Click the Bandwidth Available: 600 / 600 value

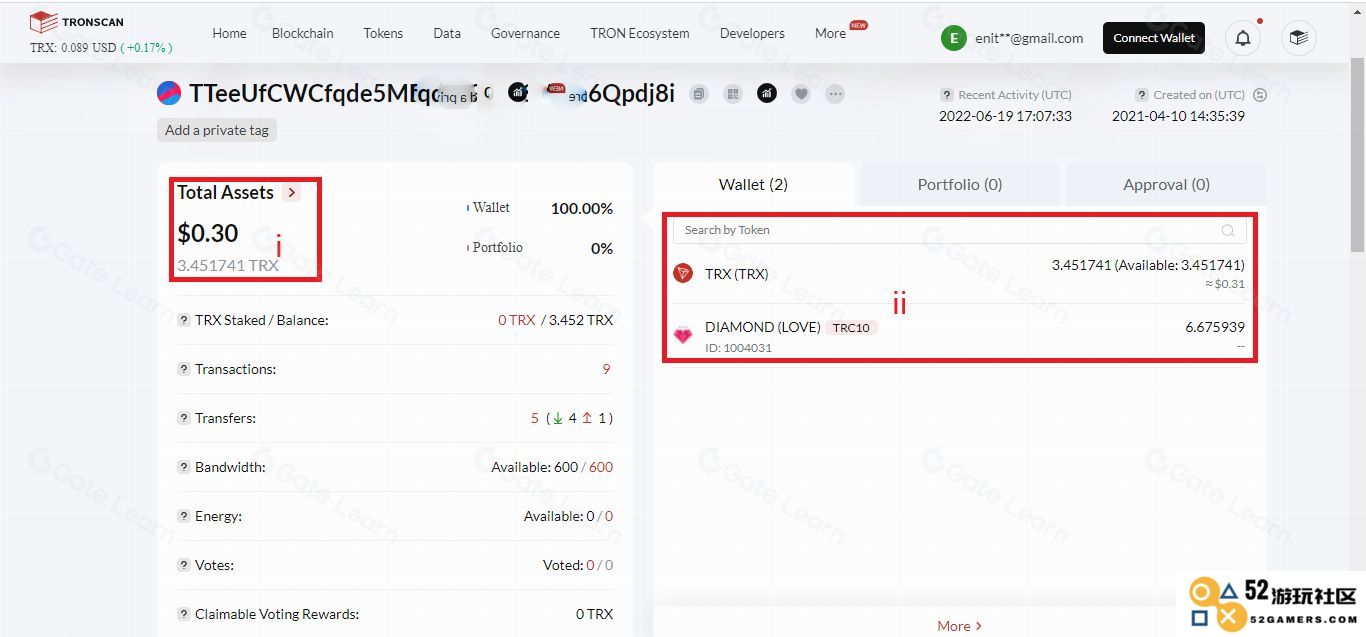(x=552, y=467)
